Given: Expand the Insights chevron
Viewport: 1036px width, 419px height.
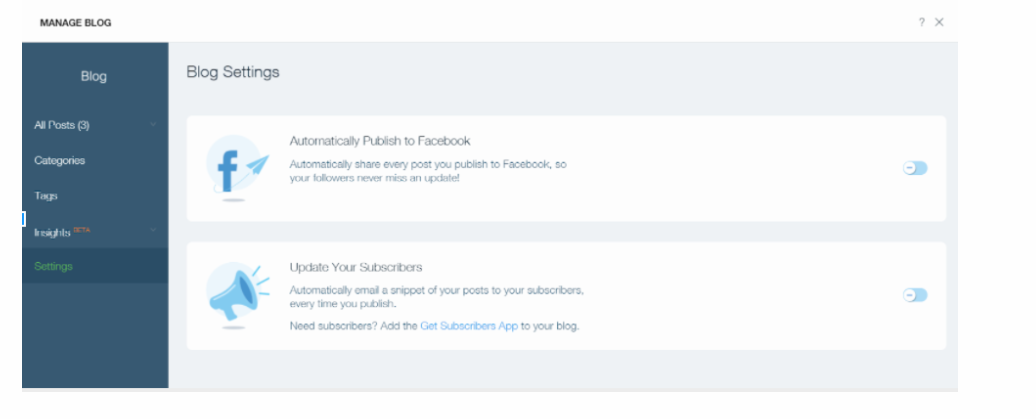Looking at the screenshot, I should 153,230.
